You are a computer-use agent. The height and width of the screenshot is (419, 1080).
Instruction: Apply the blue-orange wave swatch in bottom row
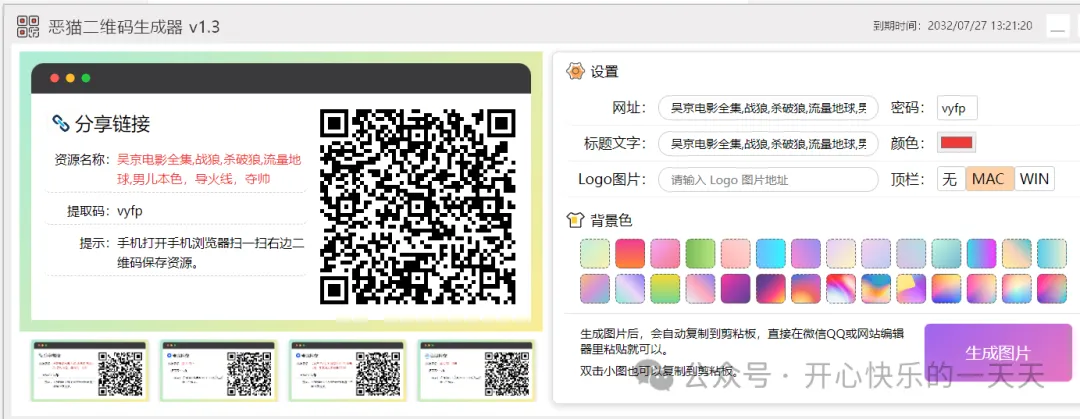[x=876, y=289]
